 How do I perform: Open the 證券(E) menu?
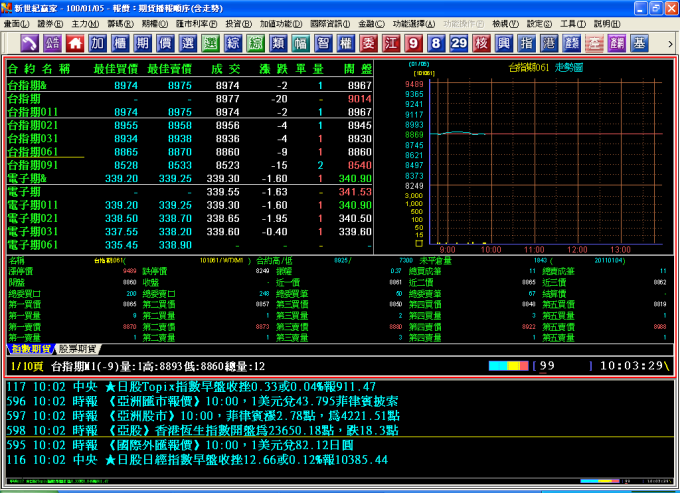tap(50, 24)
